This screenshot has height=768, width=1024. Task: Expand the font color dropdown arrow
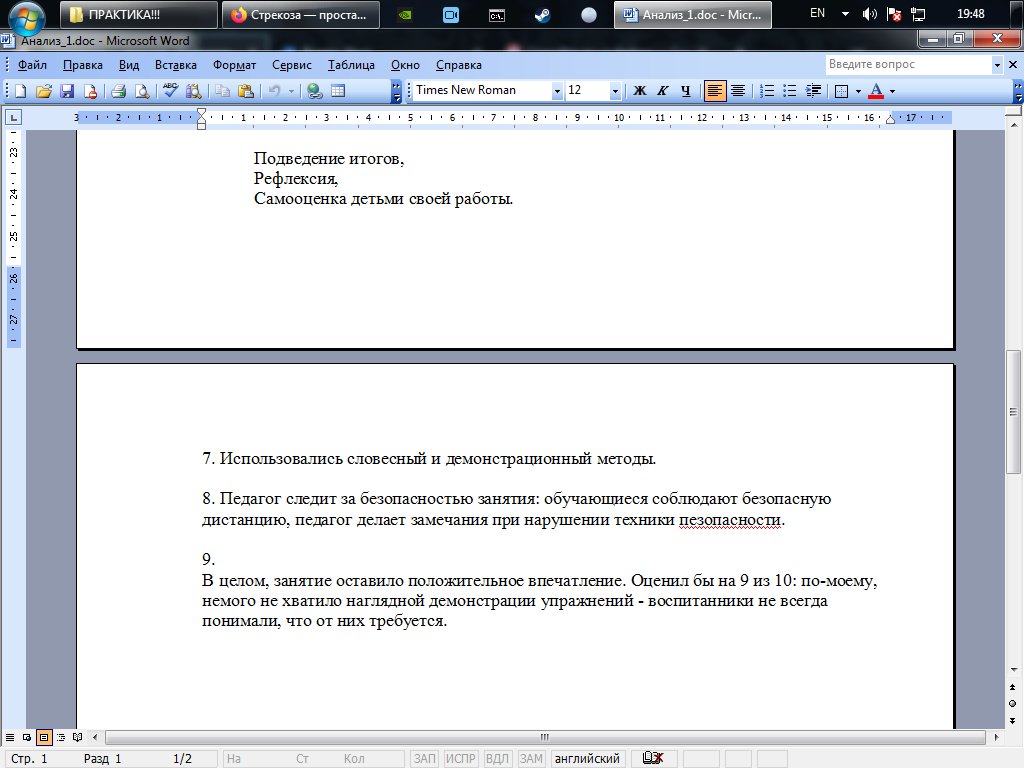(892, 91)
